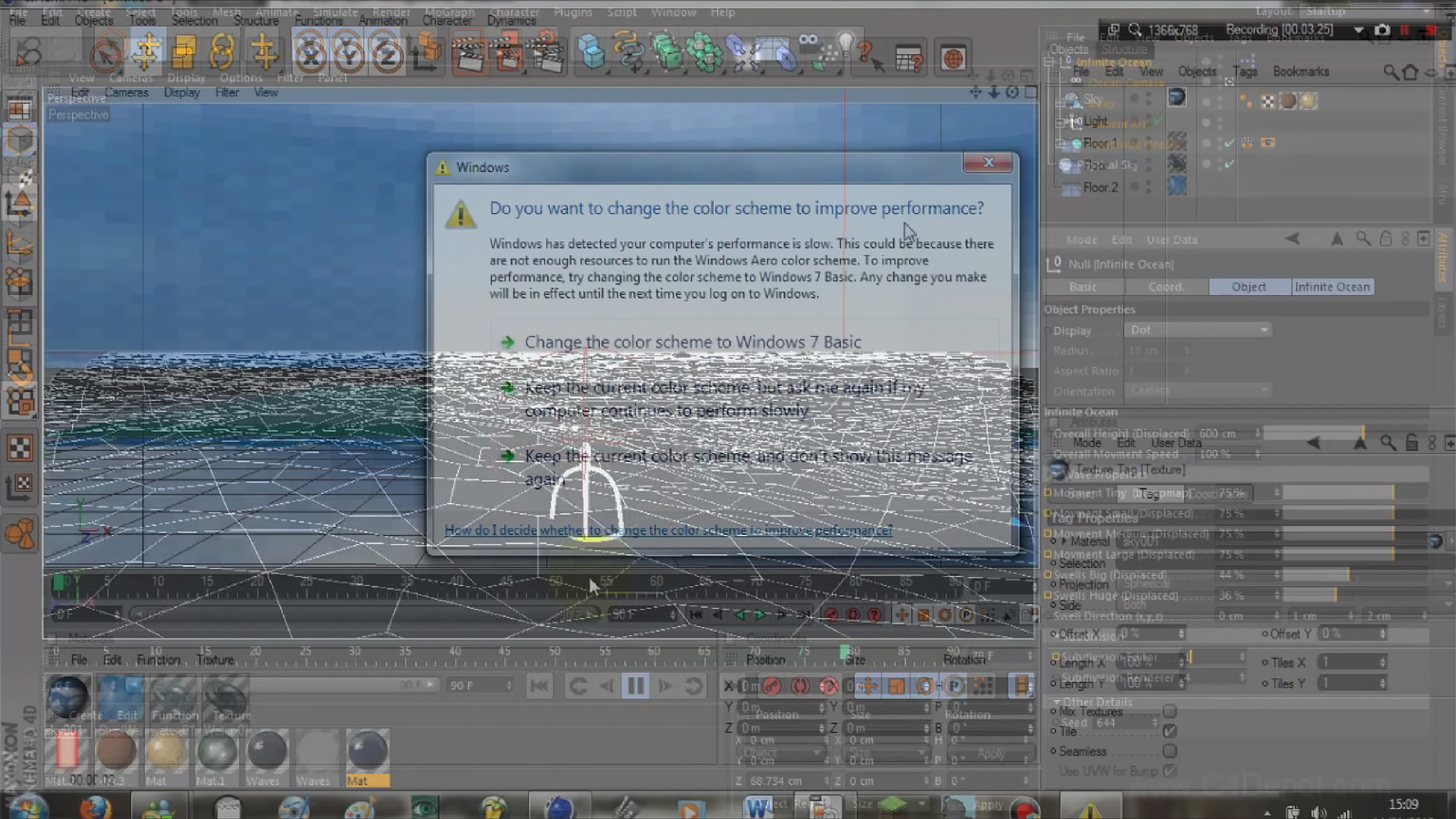Viewport: 1456px width, 819px height.
Task: Expand the Light object tree node
Action: click(x=1061, y=122)
